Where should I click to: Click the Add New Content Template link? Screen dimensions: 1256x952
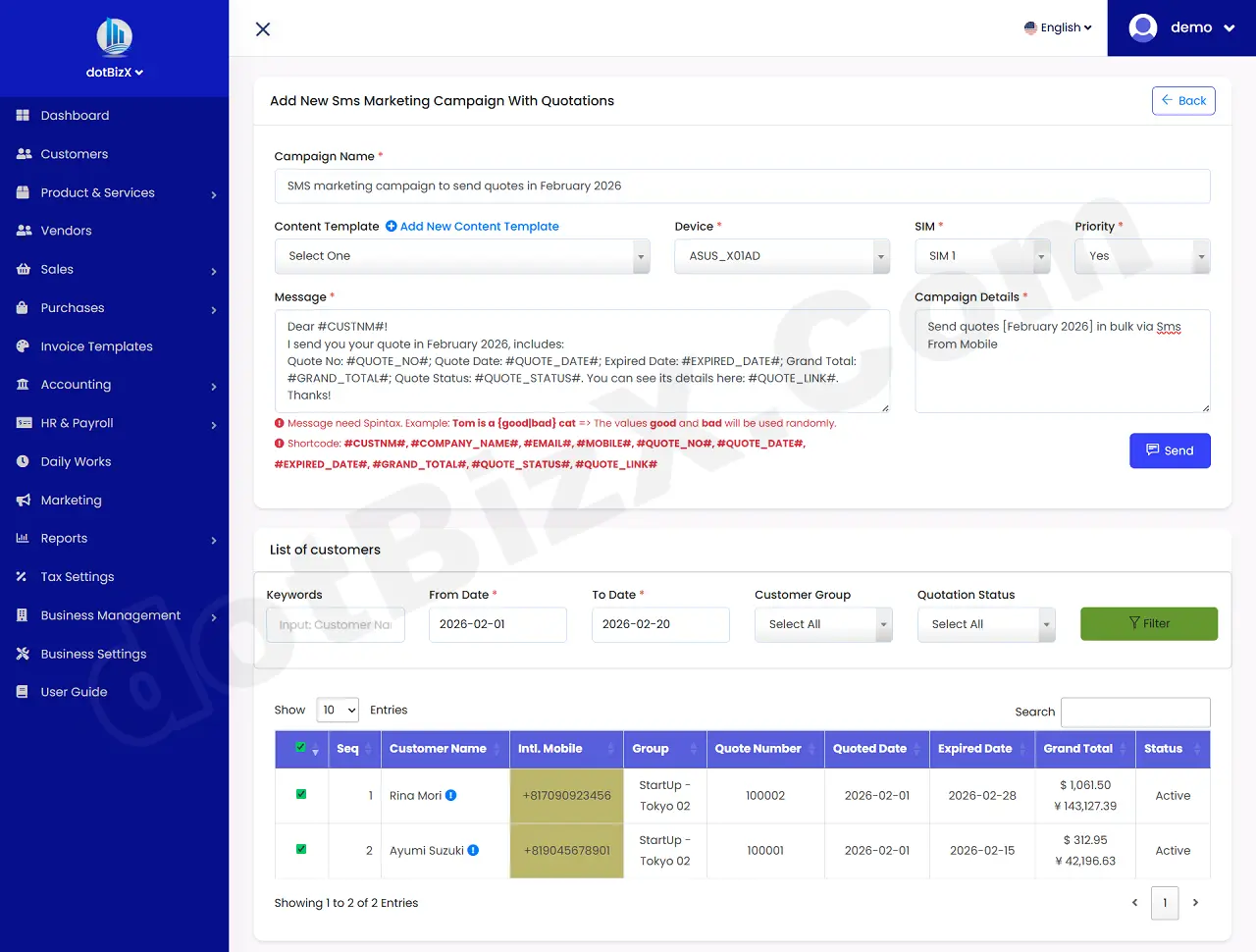[472, 226]
